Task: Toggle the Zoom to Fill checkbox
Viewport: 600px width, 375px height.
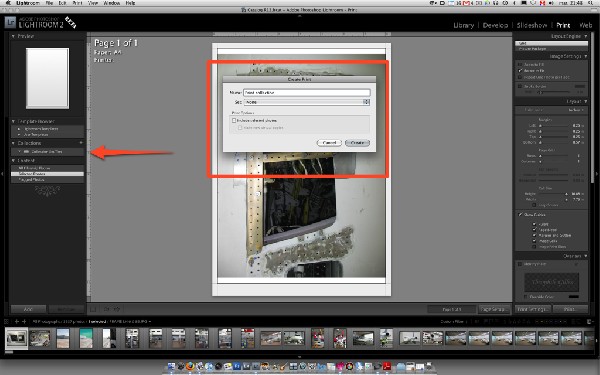Action: tap(520, 64)
